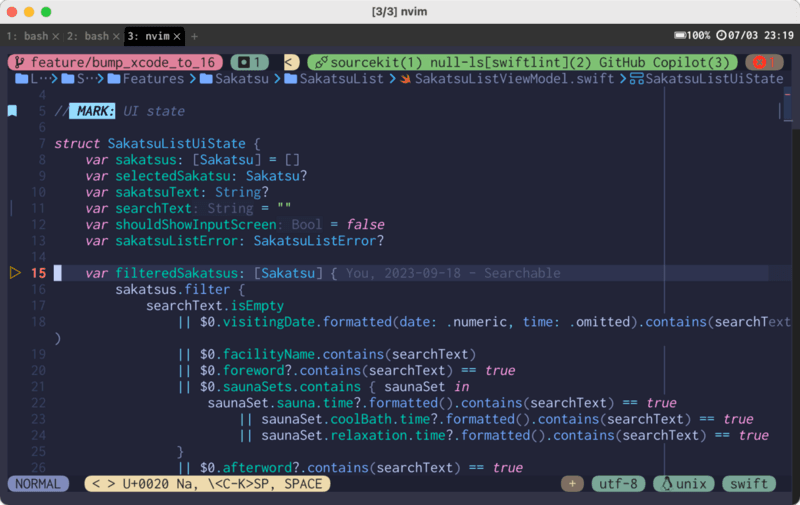
Task: Click GitHub Copilot(3) in the LSP status
Action: tap(664, 62)
